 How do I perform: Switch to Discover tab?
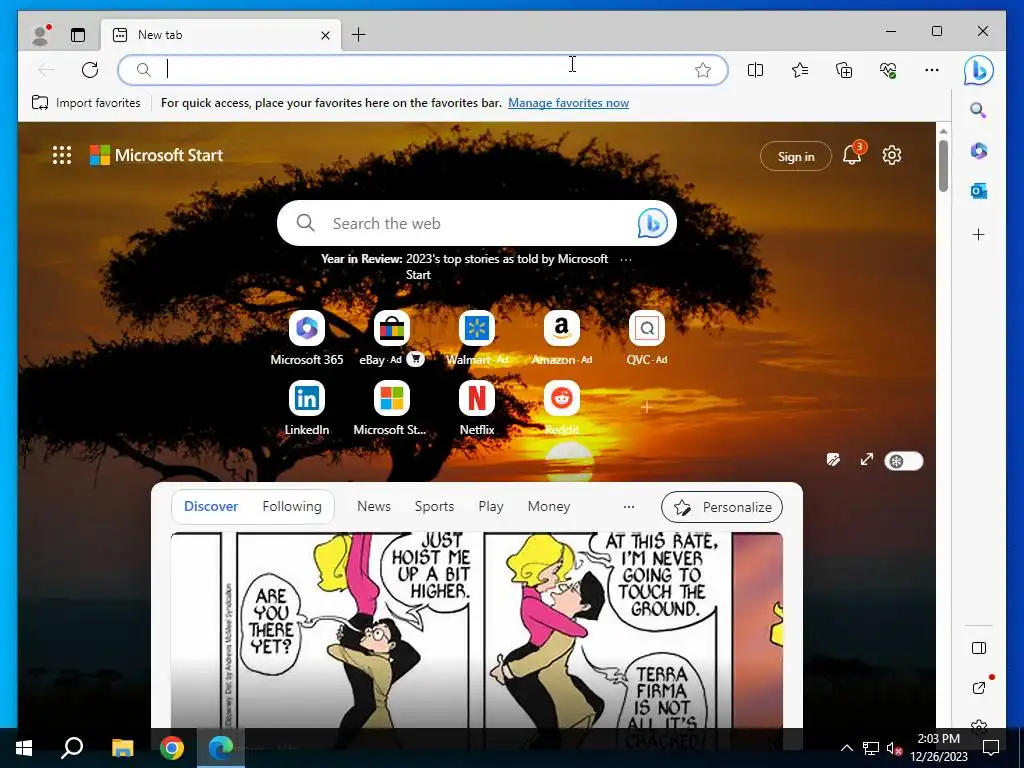211,506
